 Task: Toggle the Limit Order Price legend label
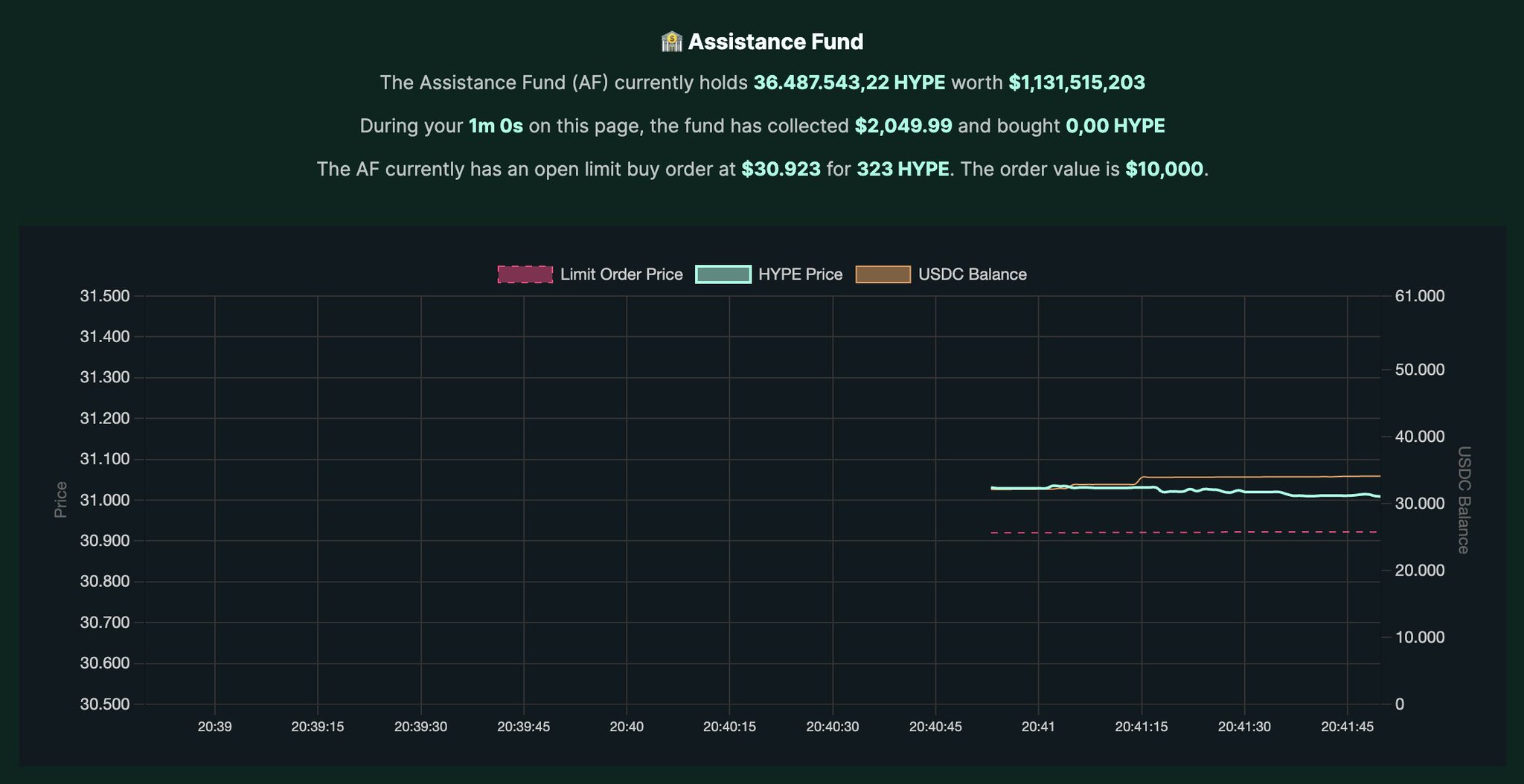621,274
